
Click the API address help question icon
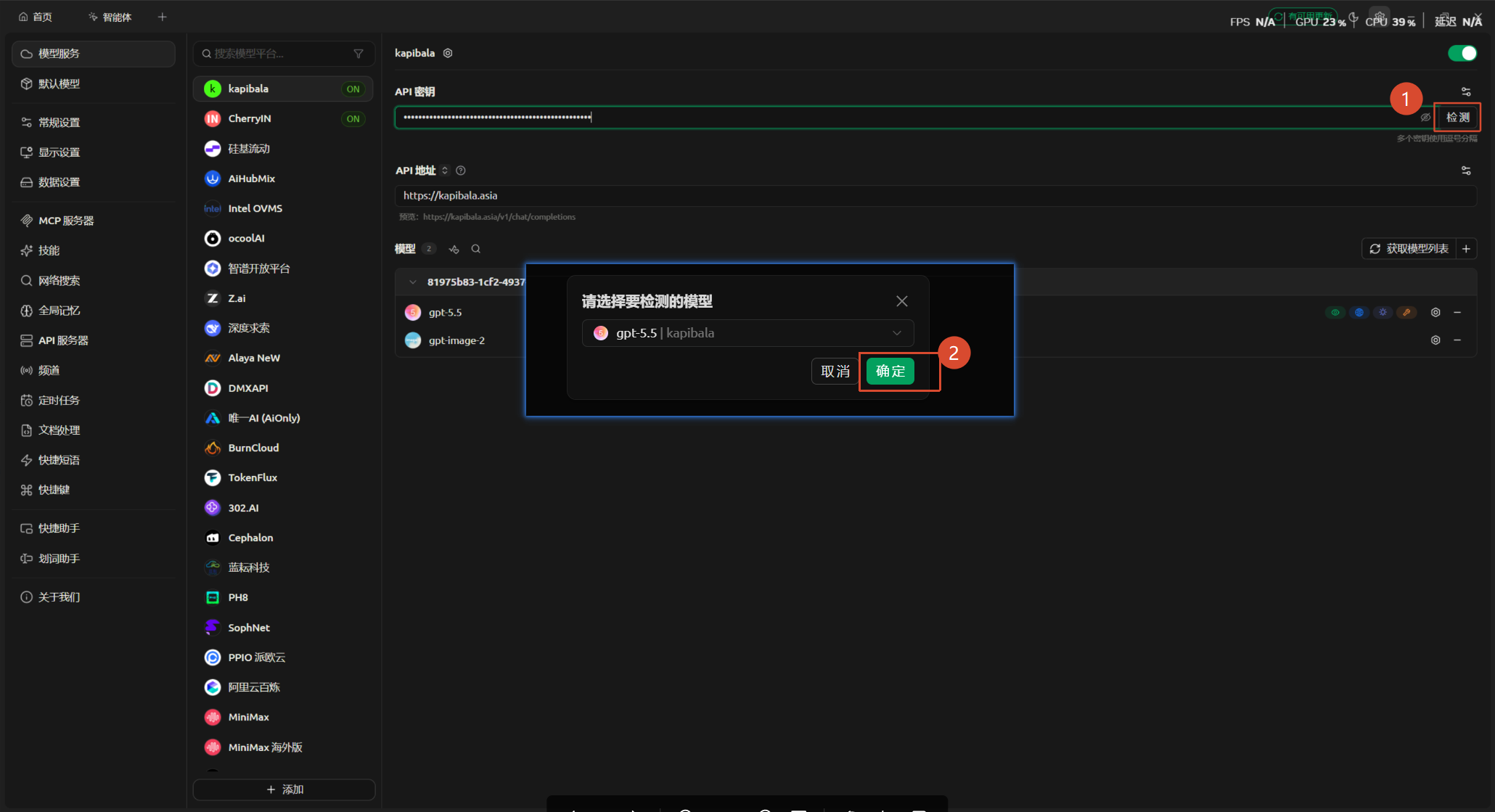point(461,171)
